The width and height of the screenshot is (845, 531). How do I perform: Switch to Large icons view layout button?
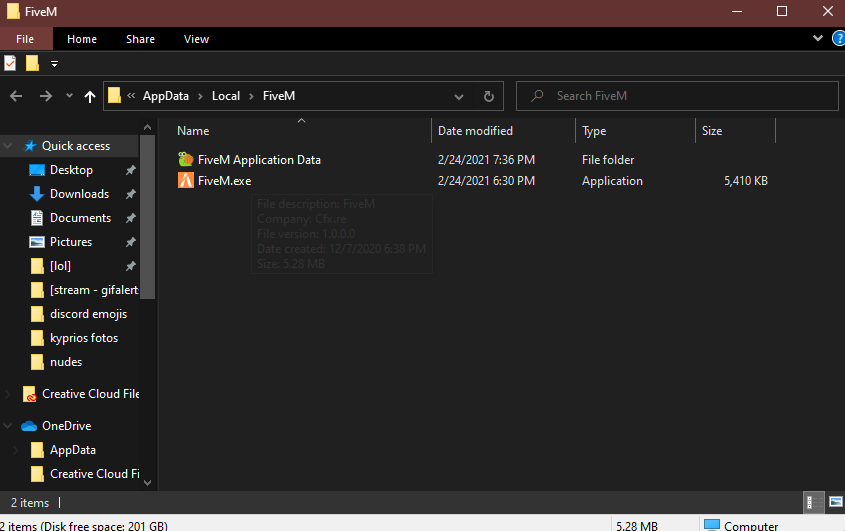click(x=836, y=502)
